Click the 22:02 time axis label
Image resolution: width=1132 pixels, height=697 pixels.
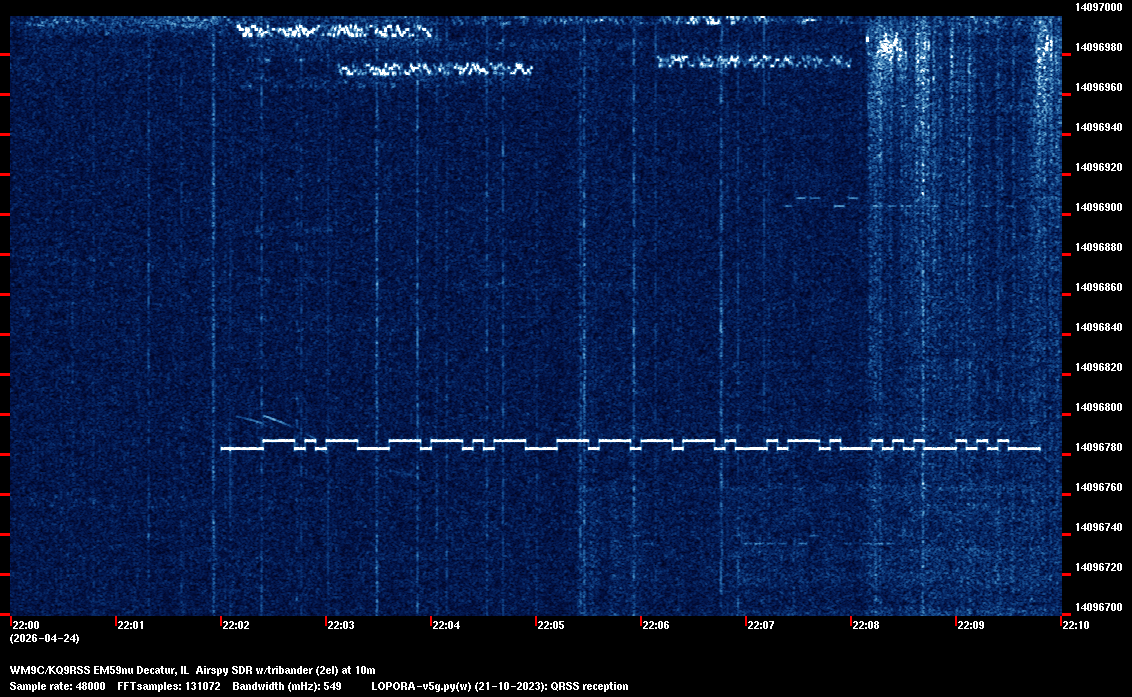tap(235, 626)
